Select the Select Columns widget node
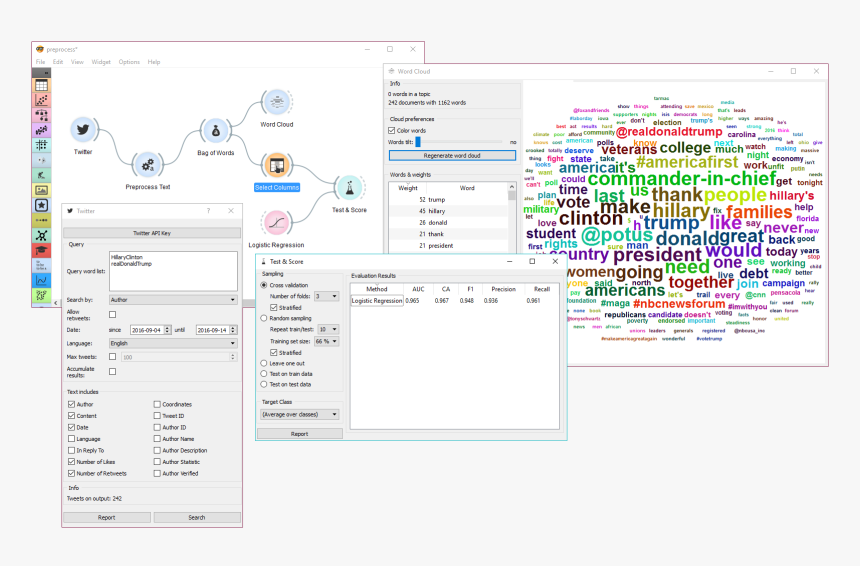 [277, 165]
